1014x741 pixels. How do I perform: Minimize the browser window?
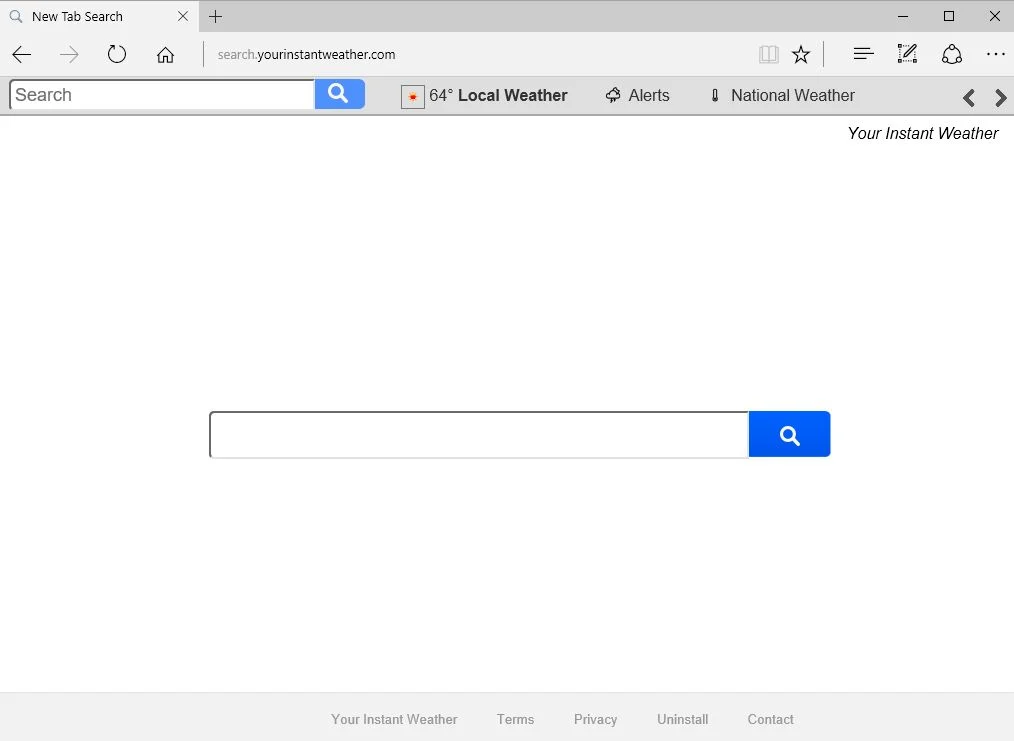pyautogui.click(x=903, y=16)
